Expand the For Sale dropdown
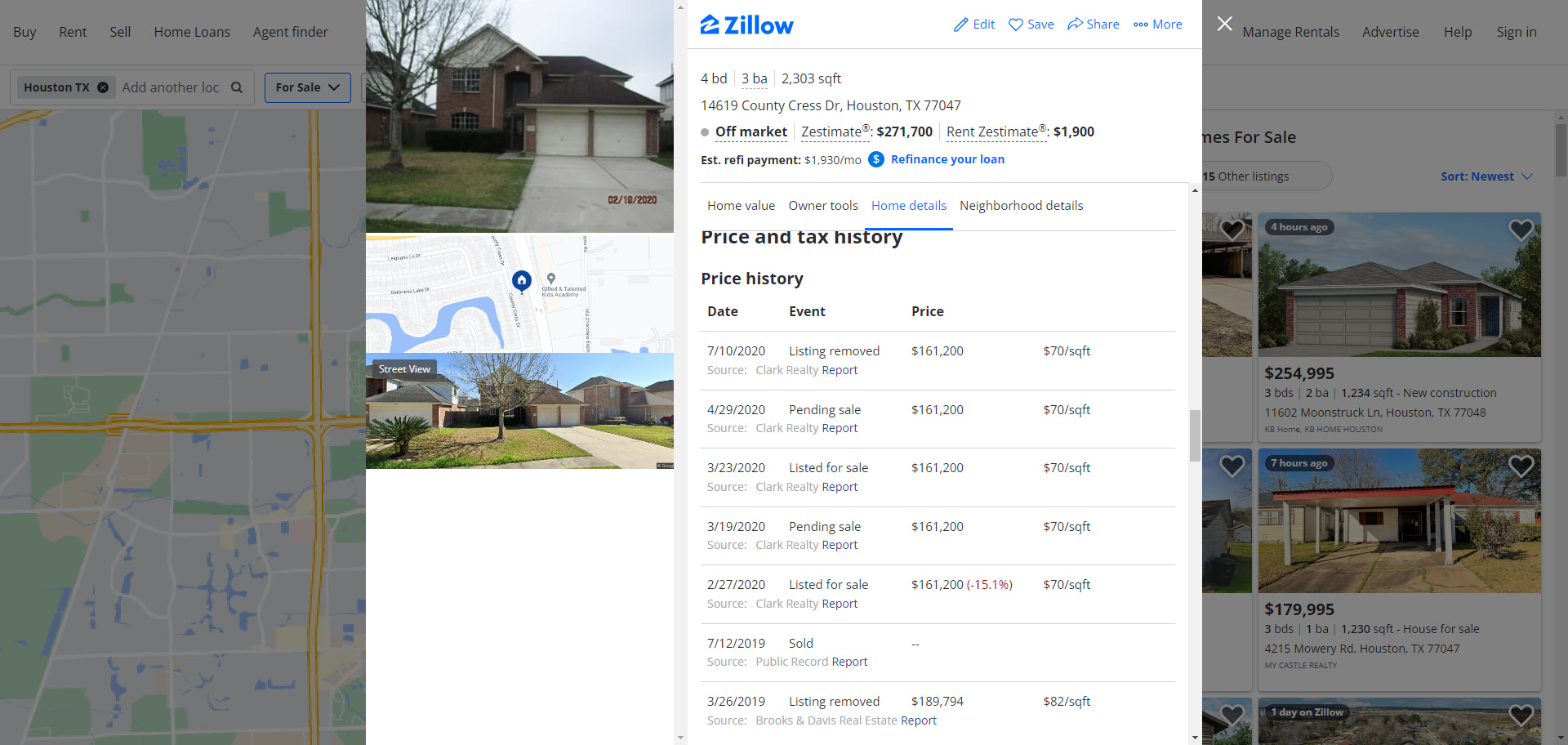The height and width of the screenshot is (745, 1568). tap(308, 87)
